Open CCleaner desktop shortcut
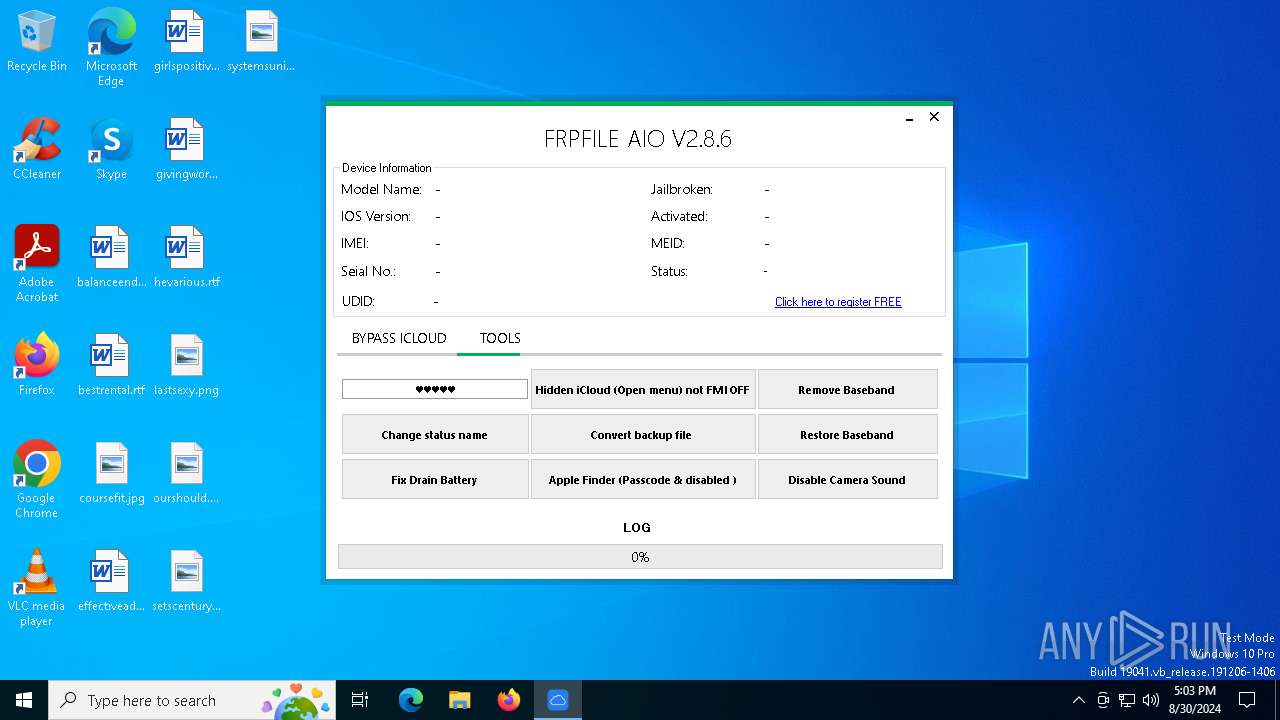This screenshot has width=1280, height=720. [x=37, y=150]
